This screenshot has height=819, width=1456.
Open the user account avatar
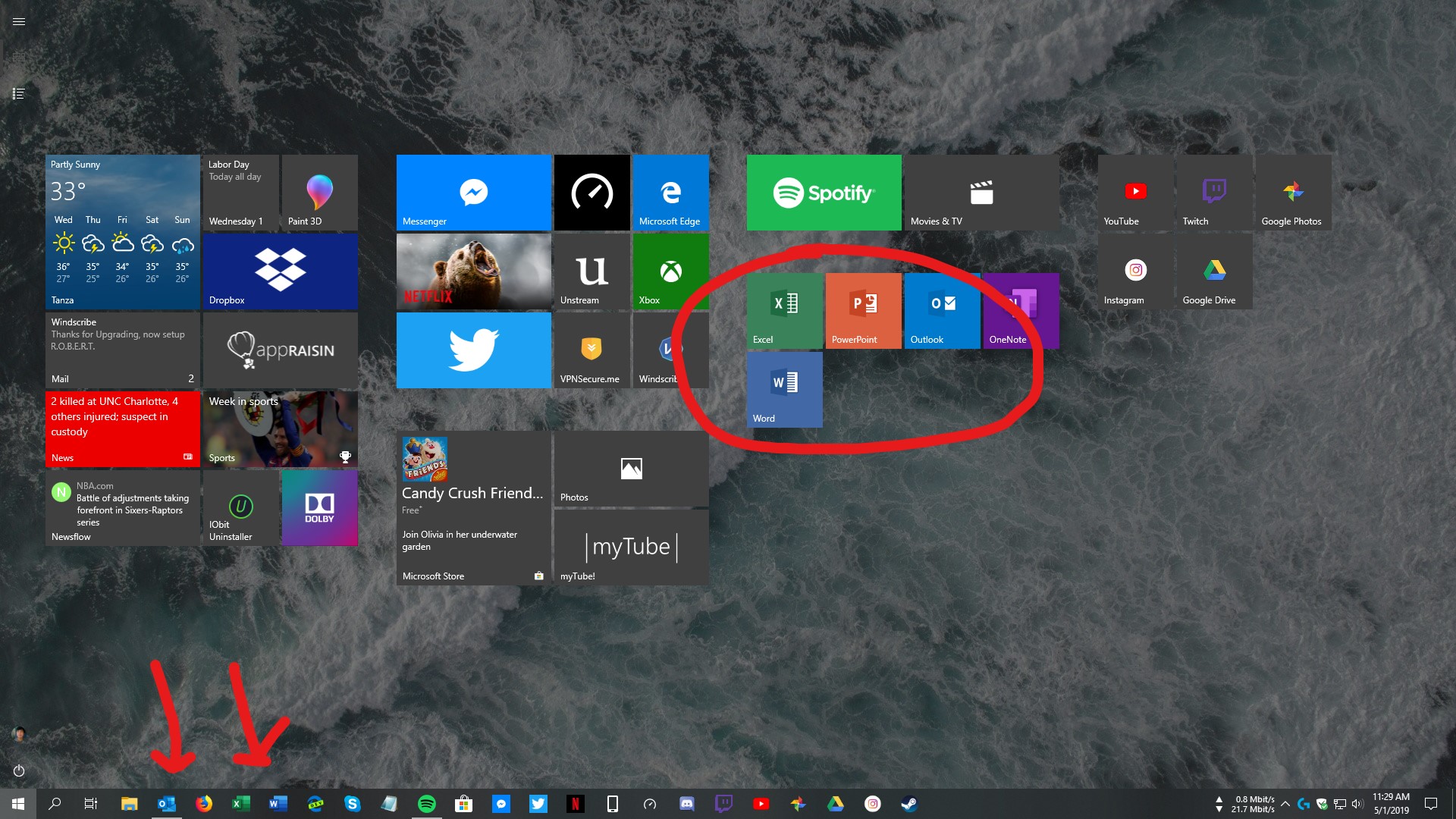click(x=19, y=734)
